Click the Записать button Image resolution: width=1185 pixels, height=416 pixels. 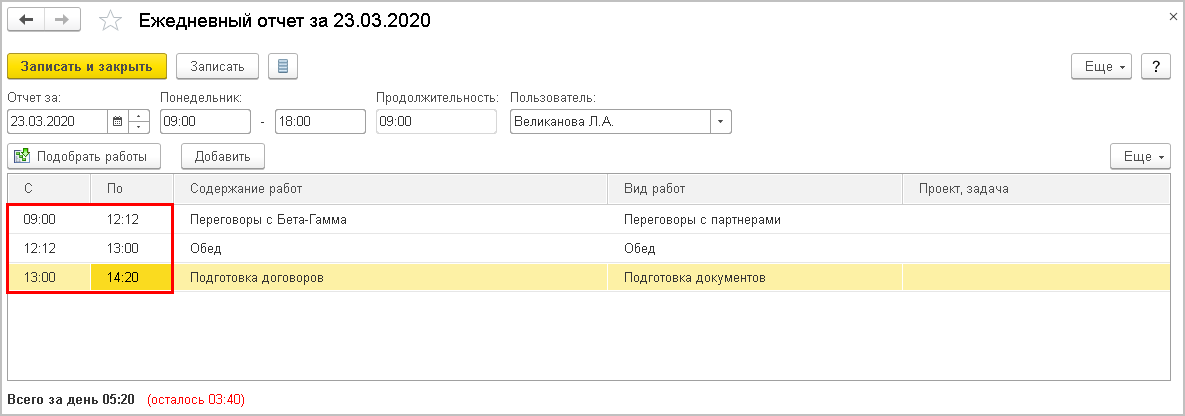click(217, 66)
